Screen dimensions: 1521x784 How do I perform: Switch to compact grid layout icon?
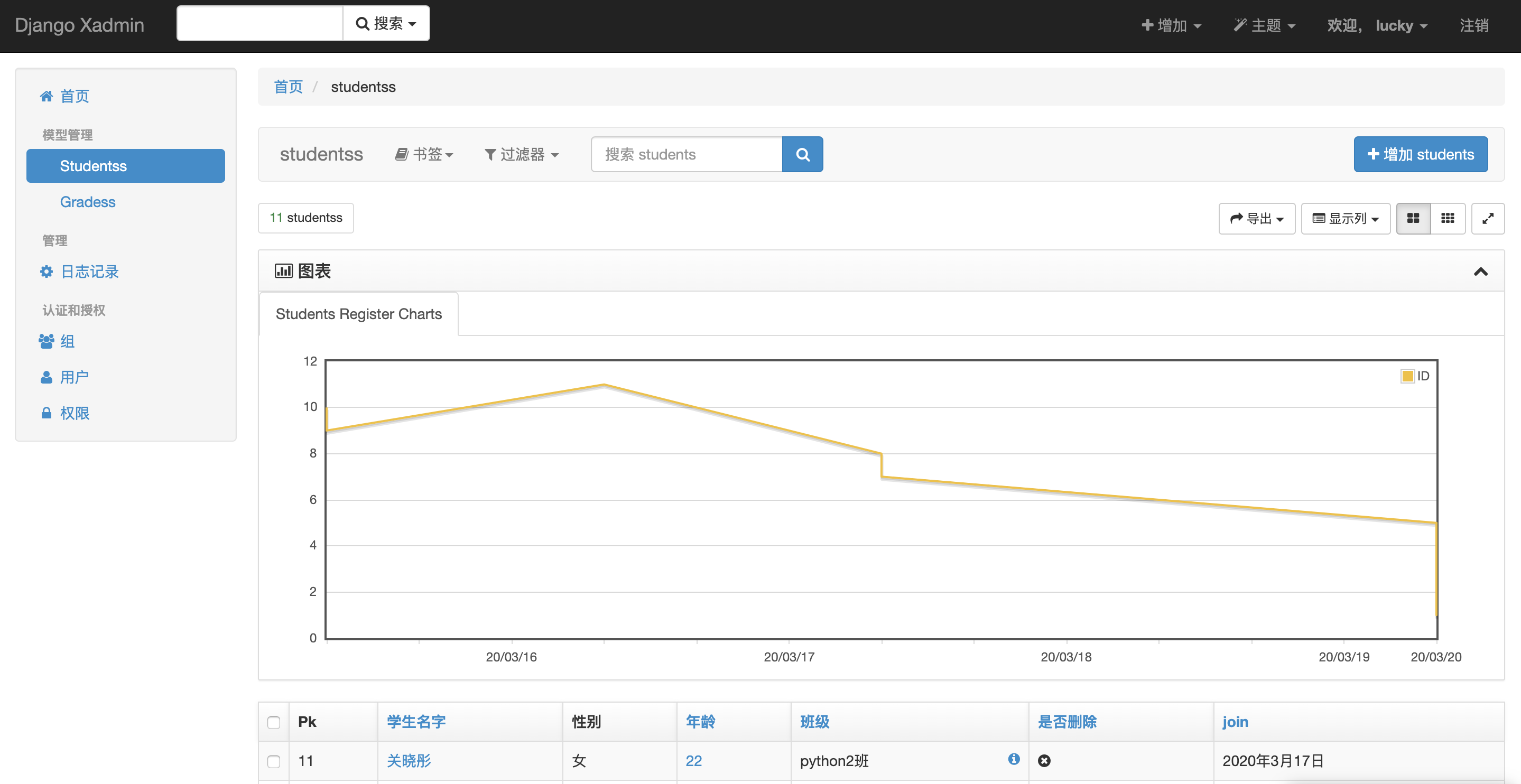click(1447, 218)
